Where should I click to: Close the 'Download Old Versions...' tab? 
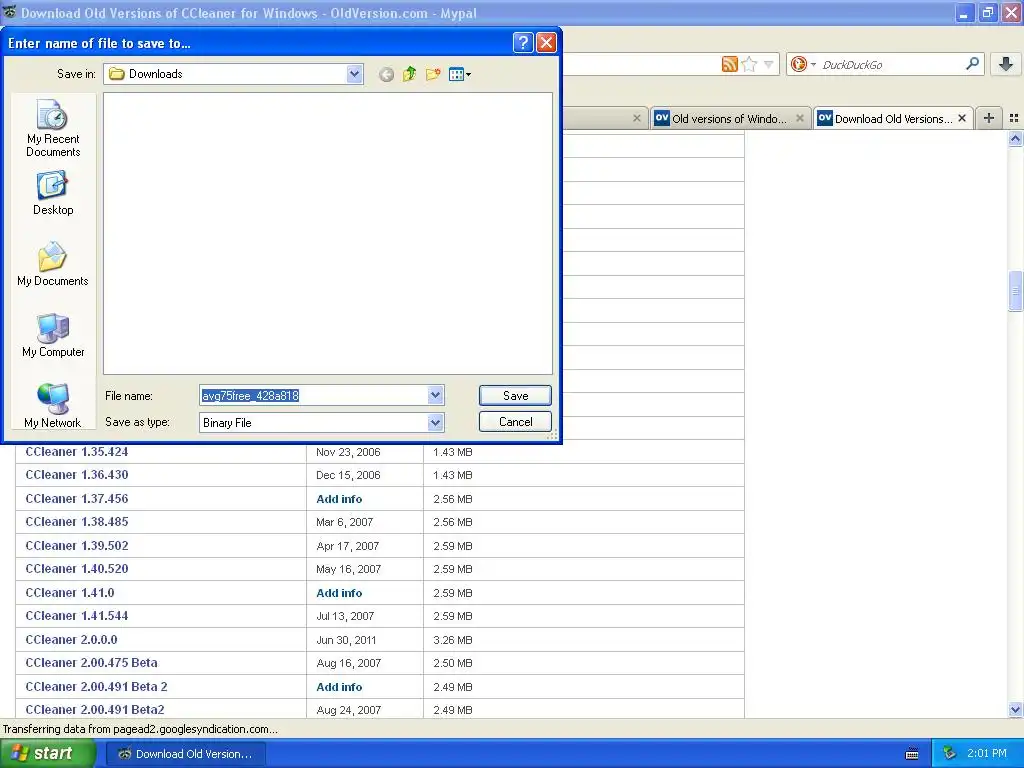[x=962, y=118]
